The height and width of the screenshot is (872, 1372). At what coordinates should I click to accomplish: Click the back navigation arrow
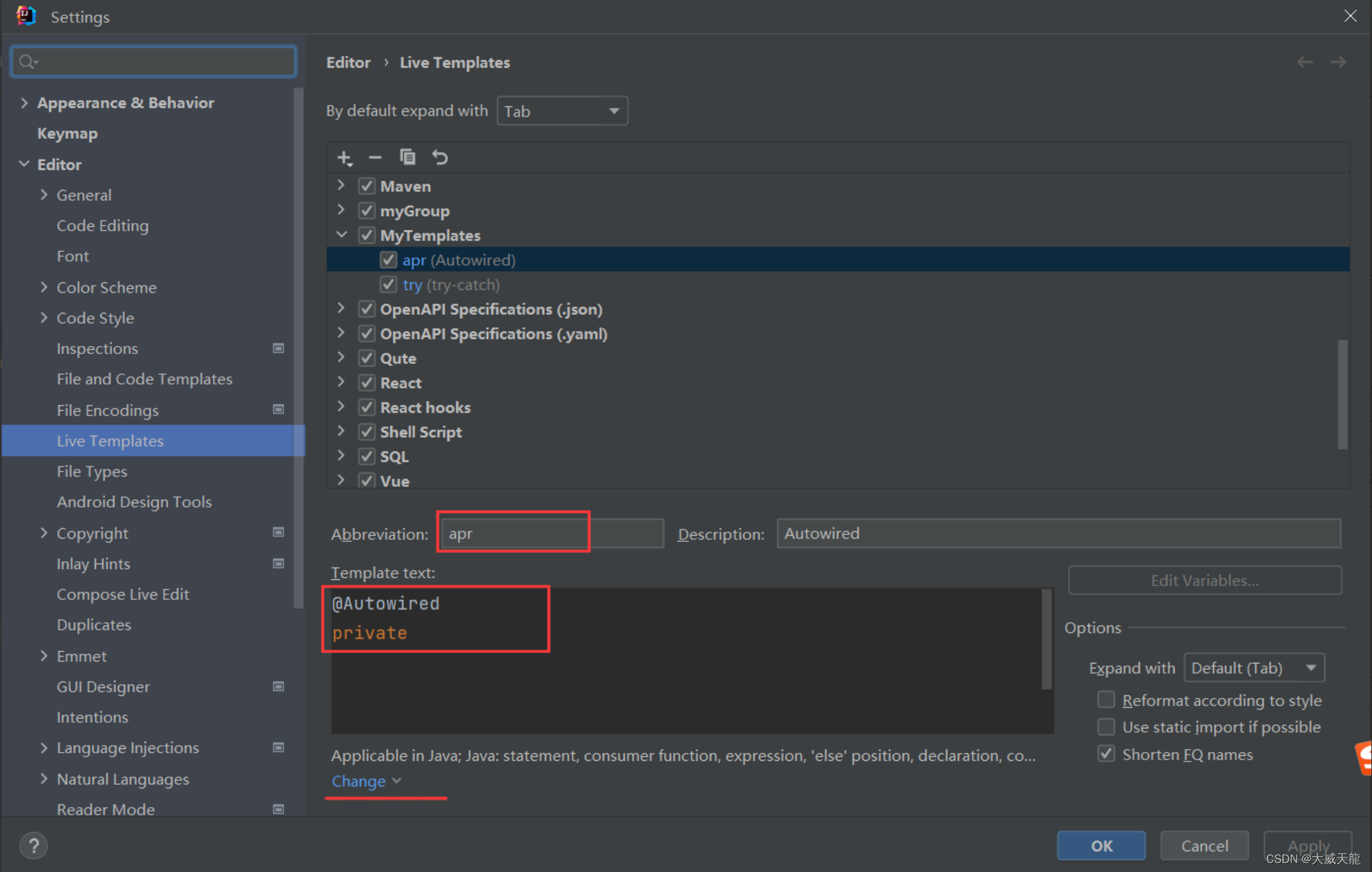[x=1304, y=62]
